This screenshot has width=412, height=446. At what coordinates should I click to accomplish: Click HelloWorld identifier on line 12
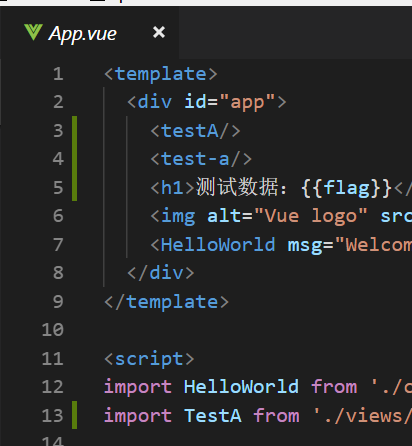pyautogui.click(x=241, y=387)
